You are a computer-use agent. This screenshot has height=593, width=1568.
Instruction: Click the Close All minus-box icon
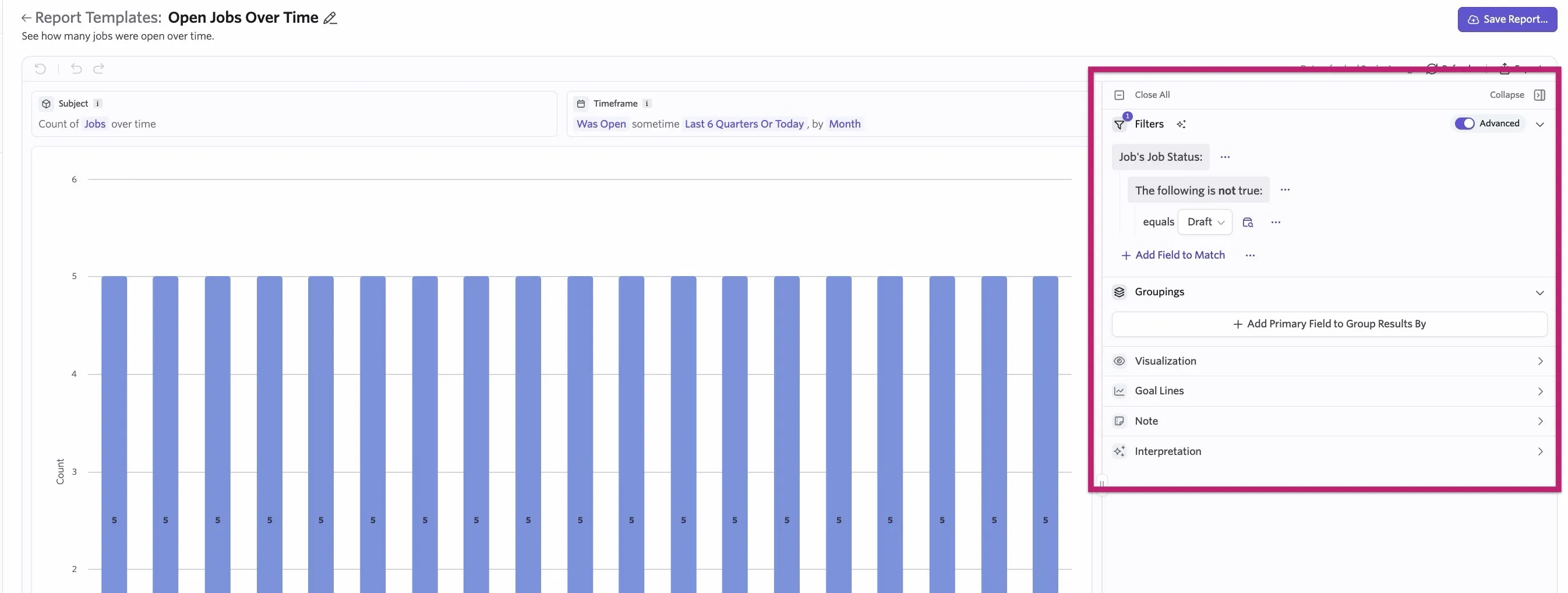[x=1119, y=95]
